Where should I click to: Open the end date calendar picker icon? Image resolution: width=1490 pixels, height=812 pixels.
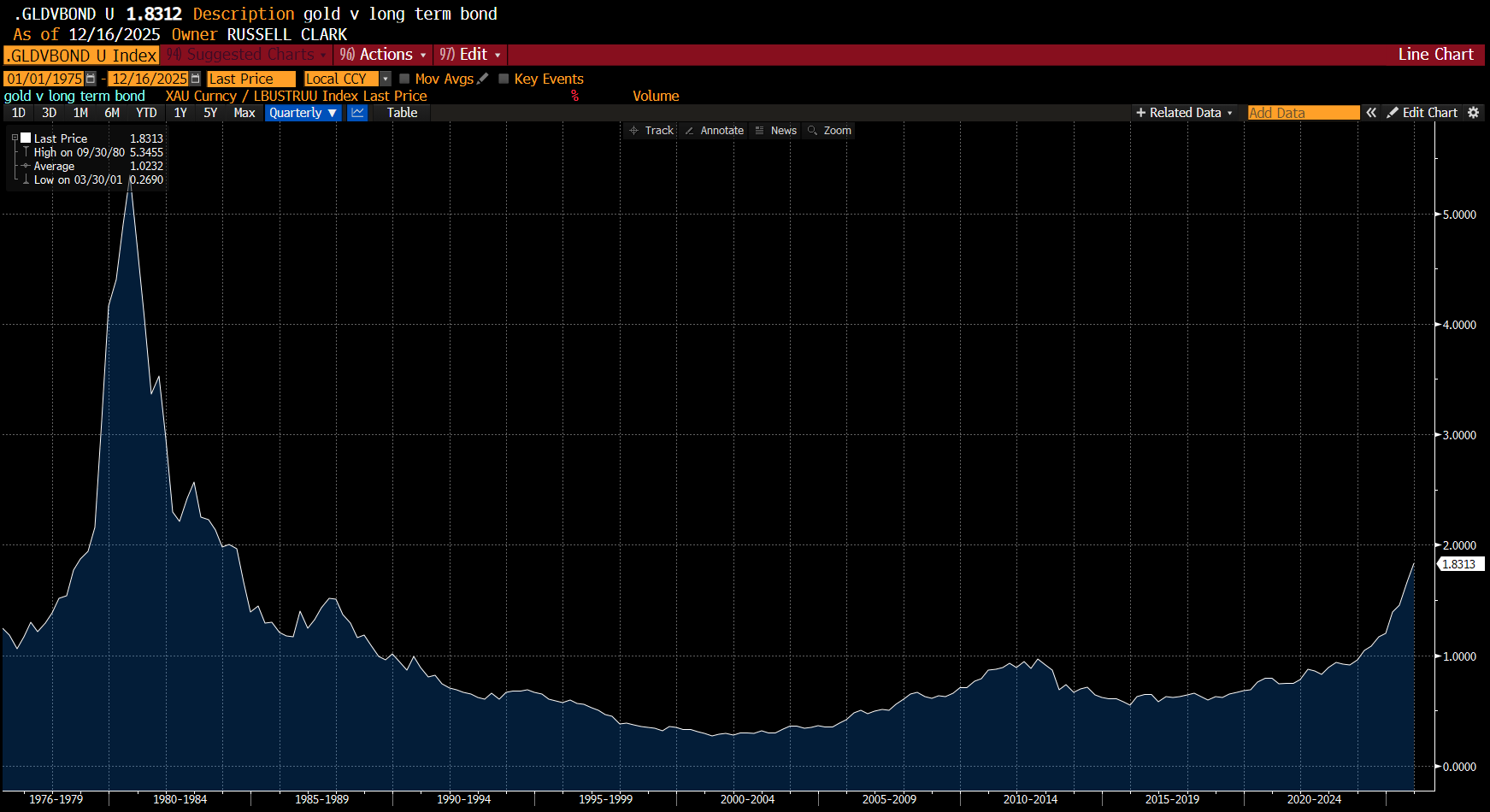click(x=195, y=79)
